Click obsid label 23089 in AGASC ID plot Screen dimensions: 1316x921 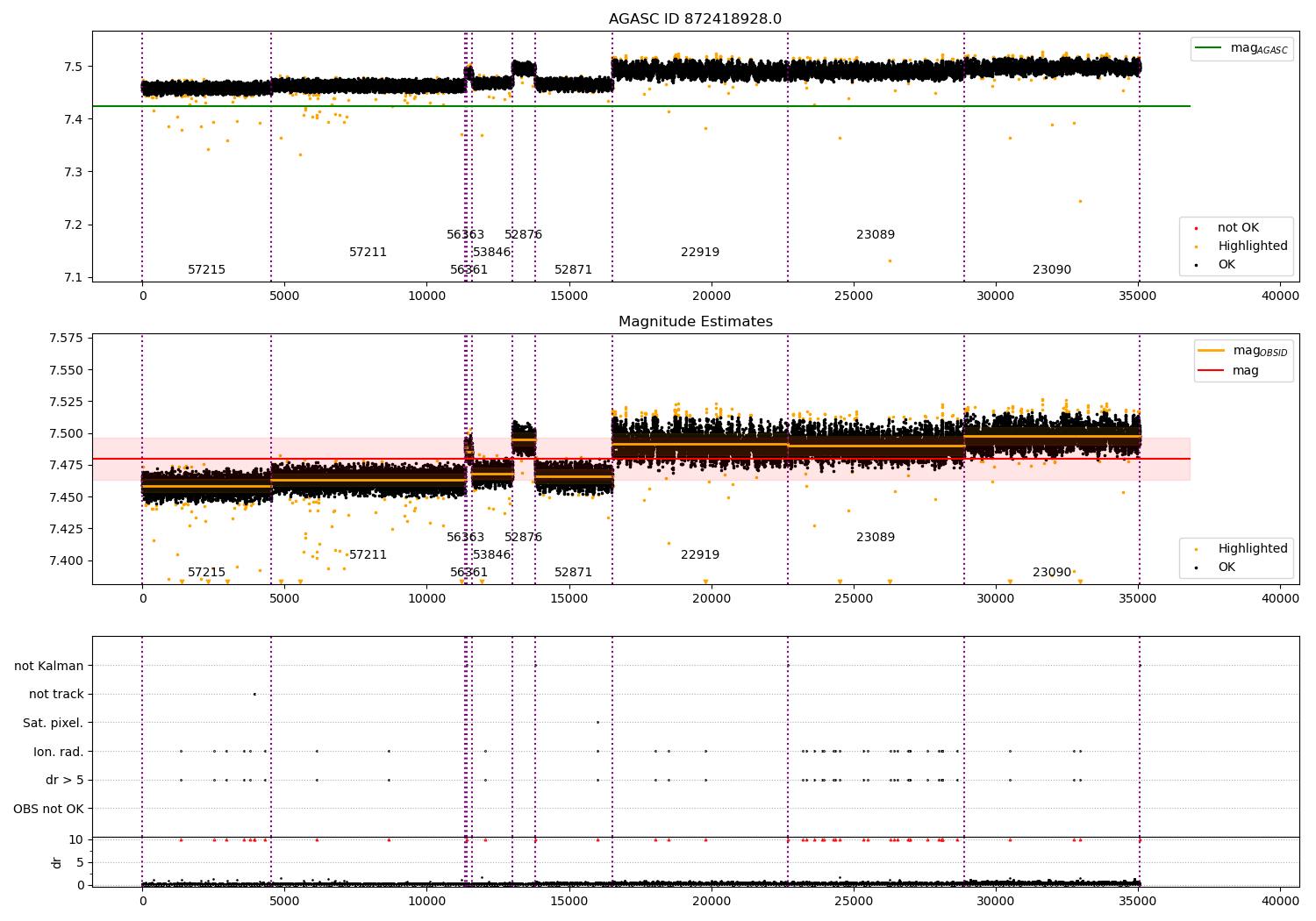point(876,235)
